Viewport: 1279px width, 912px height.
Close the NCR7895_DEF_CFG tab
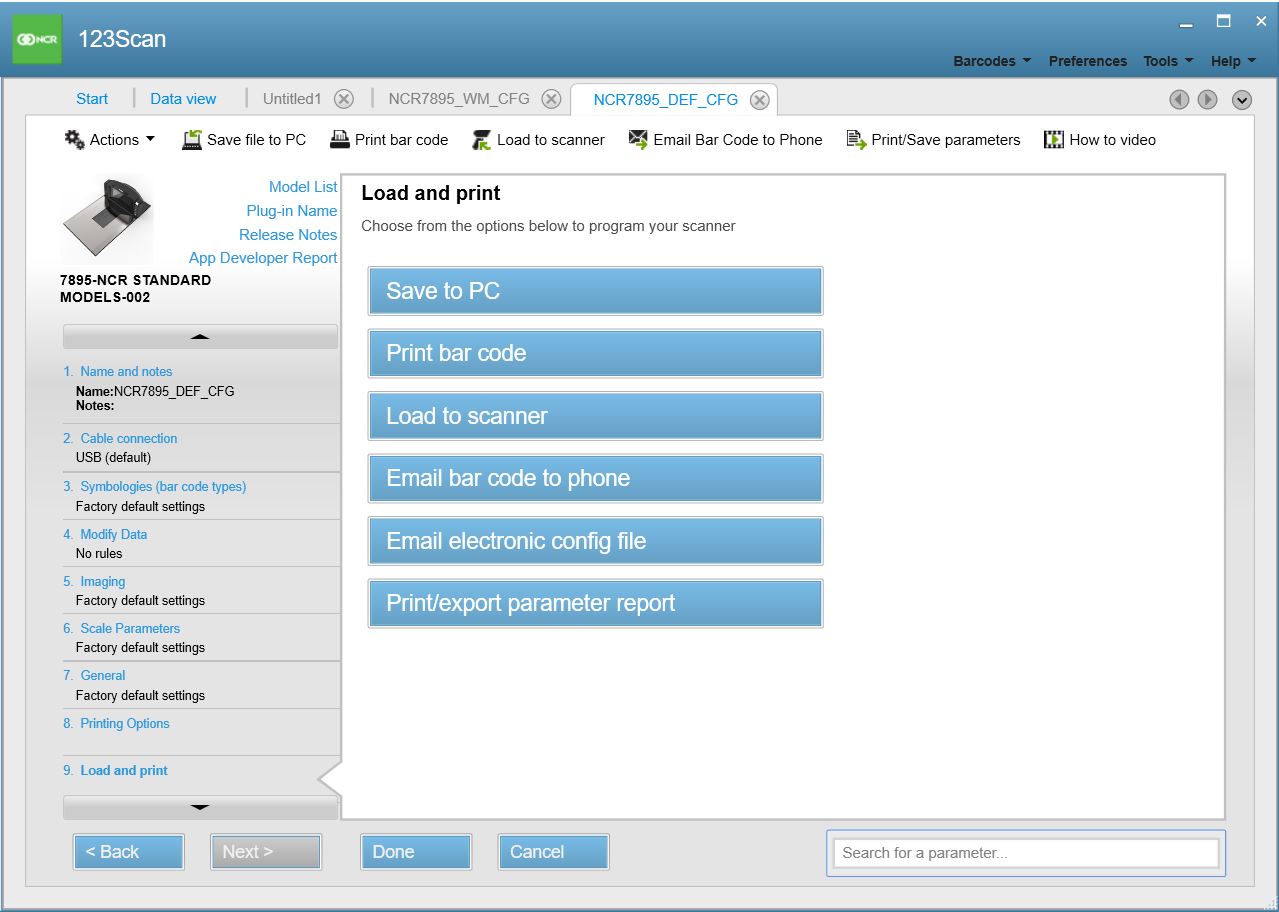[x=760, y=100]
